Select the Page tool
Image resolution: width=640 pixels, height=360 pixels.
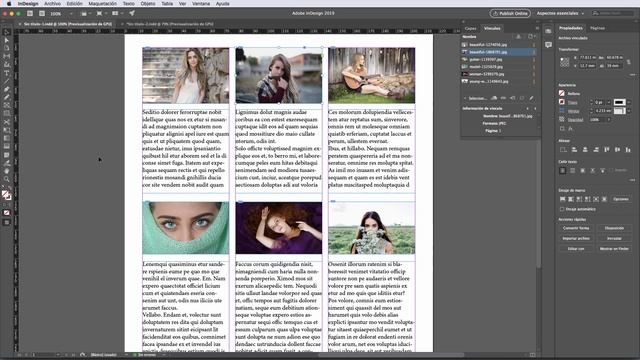pos(6,48)
